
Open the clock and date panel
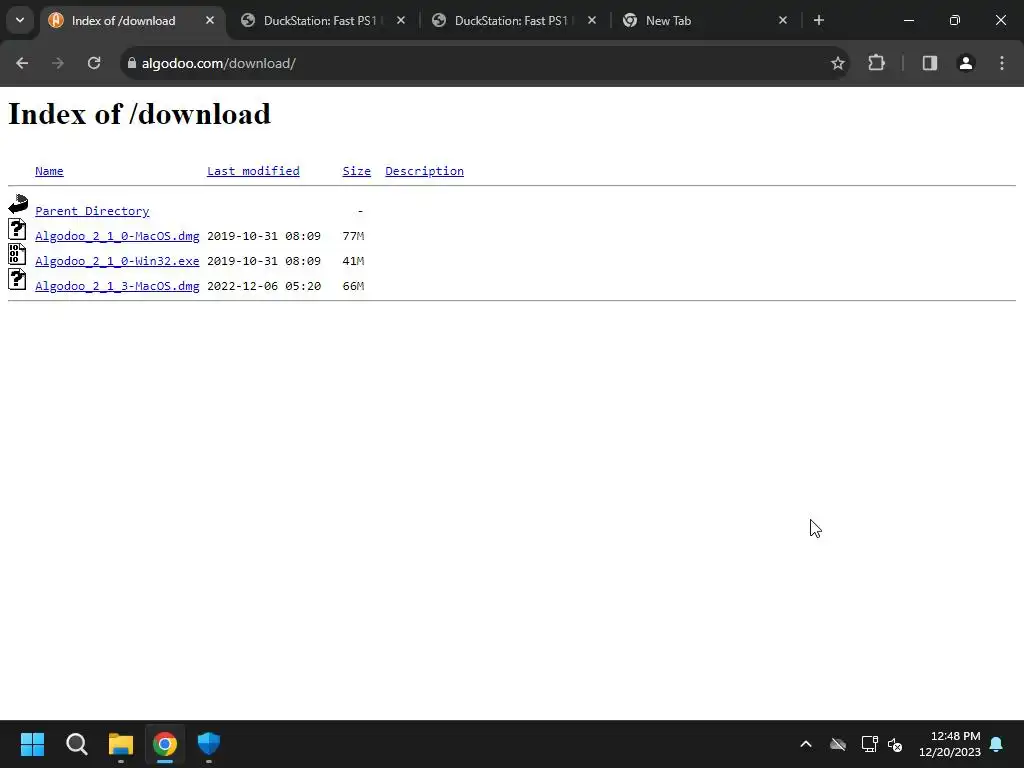(950, 744)
